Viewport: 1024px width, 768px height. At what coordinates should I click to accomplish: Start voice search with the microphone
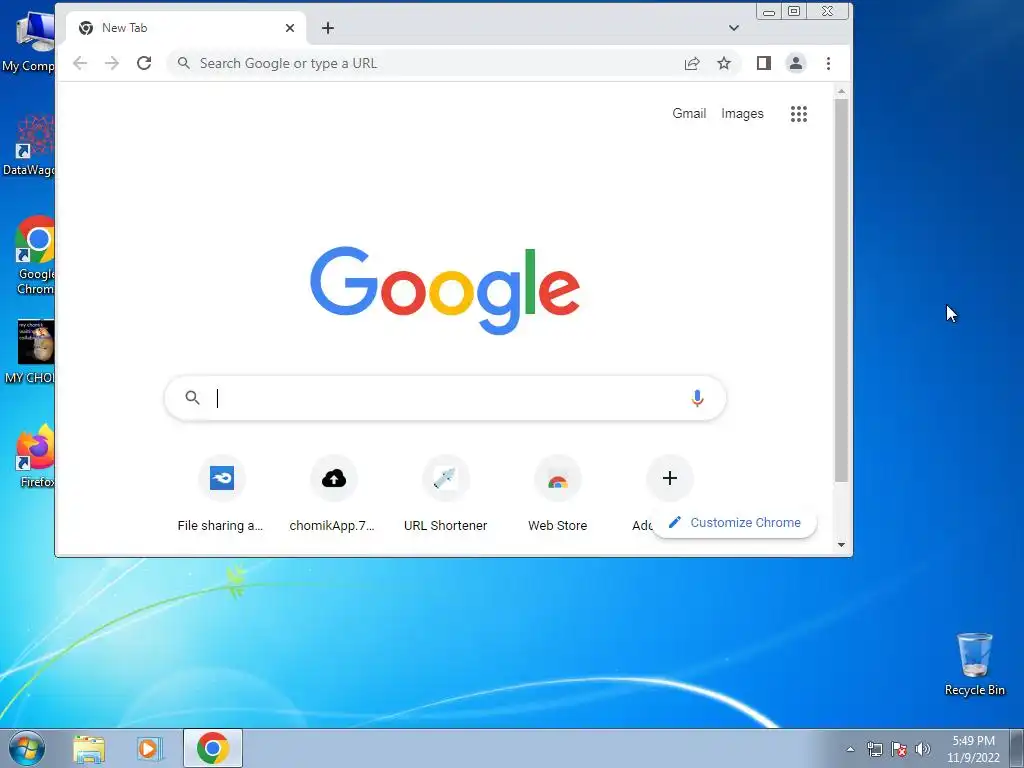[x=697, y=398]
